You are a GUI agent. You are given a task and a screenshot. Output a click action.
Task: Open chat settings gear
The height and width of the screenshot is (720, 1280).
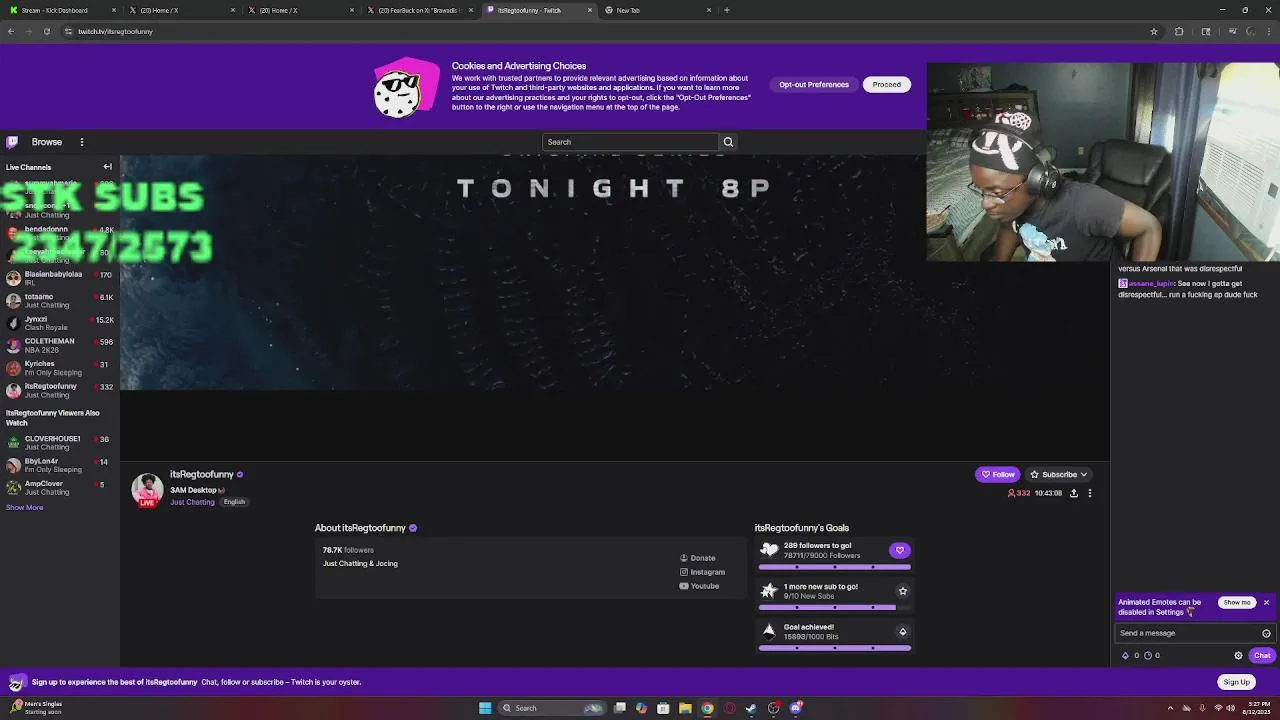[x=1238, y=656]
